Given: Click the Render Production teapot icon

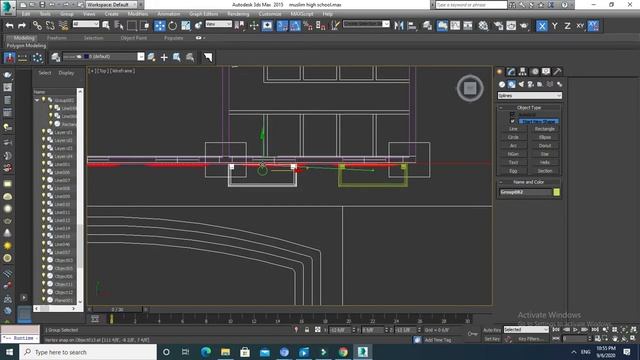Looking at the screenshot, I should [524, 26].
